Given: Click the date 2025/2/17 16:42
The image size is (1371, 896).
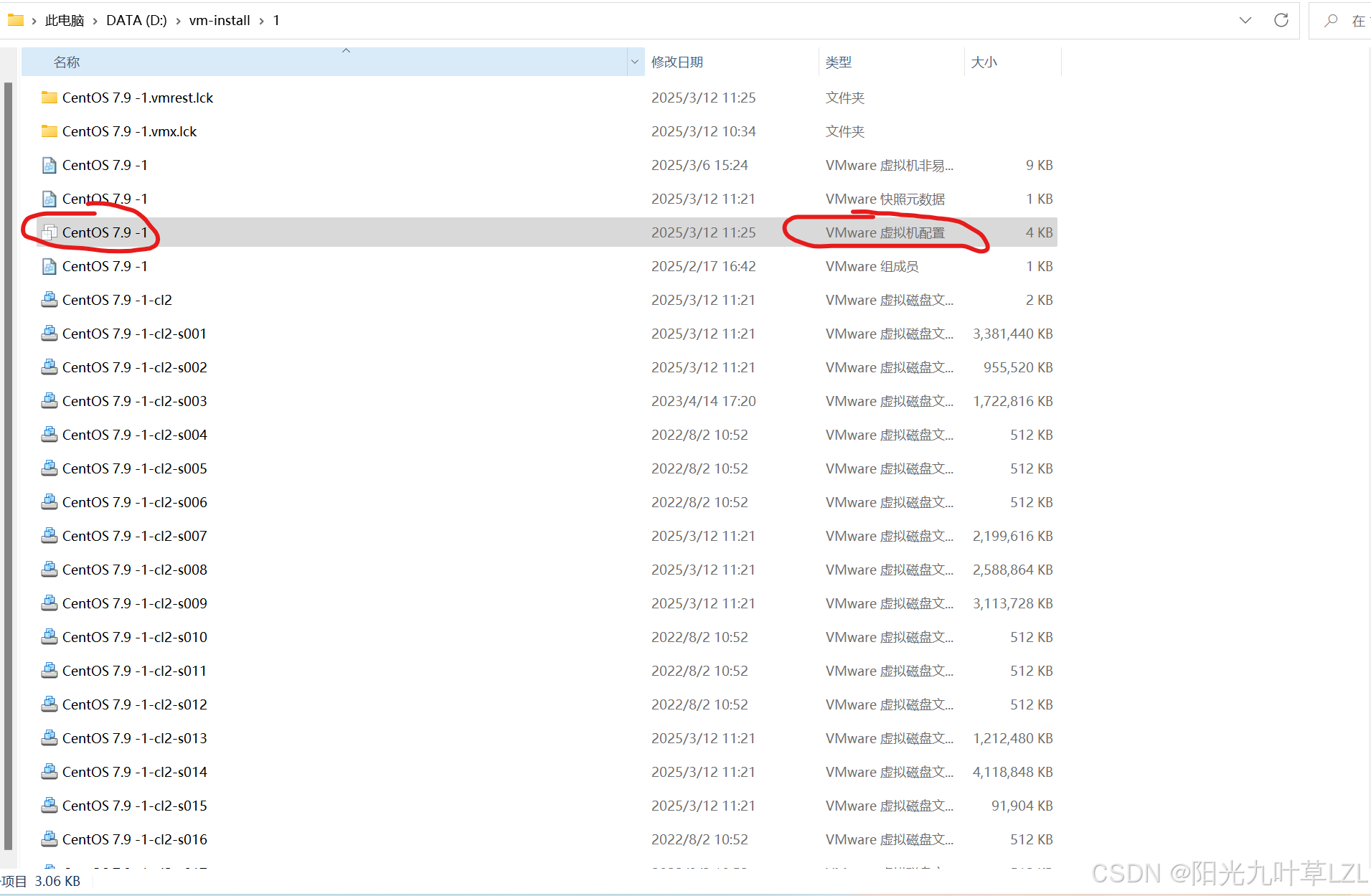Looking at the screenshot, I should [704, 266].
